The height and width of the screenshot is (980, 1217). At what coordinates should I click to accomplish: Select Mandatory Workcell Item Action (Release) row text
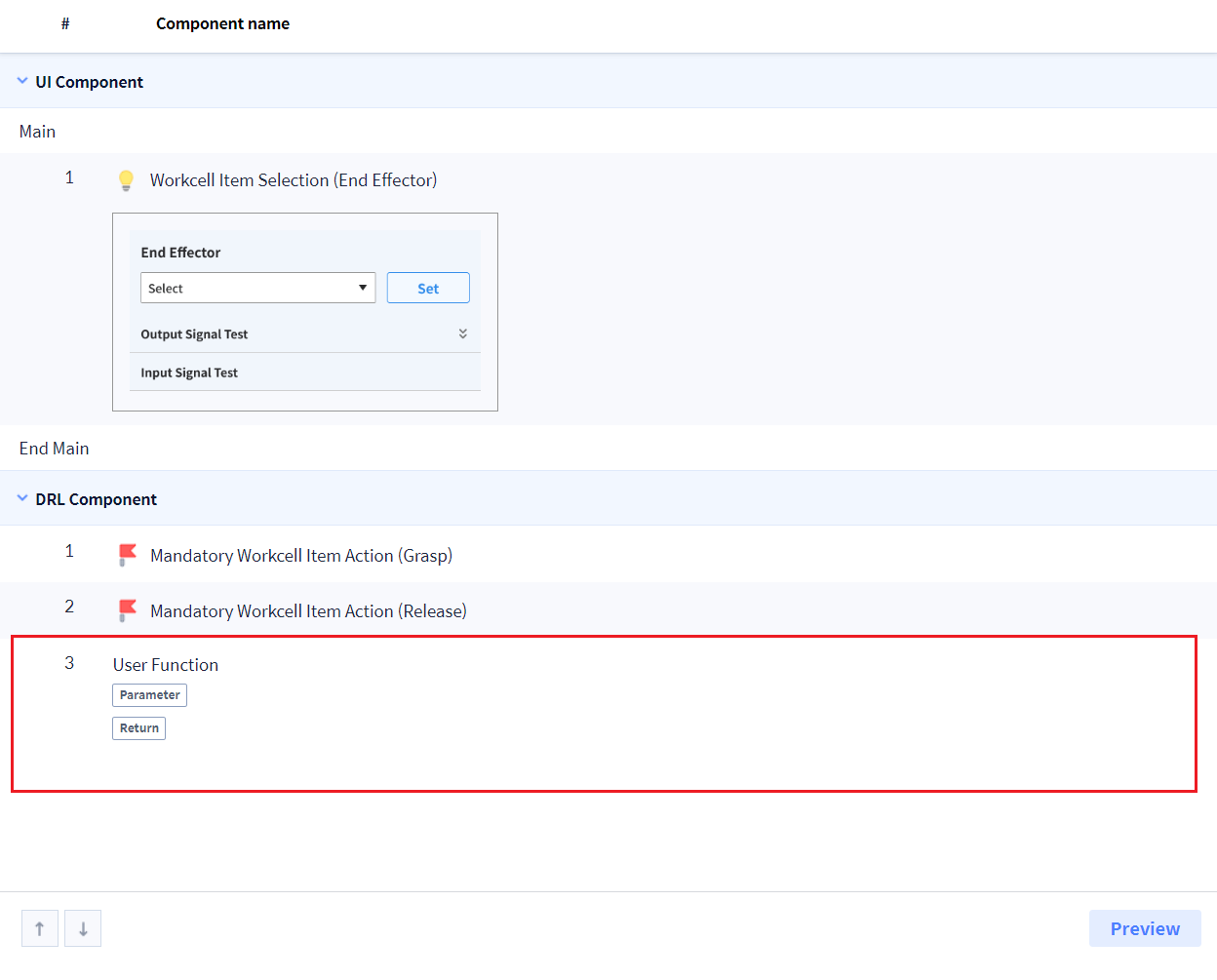click(x=308, y=611)
